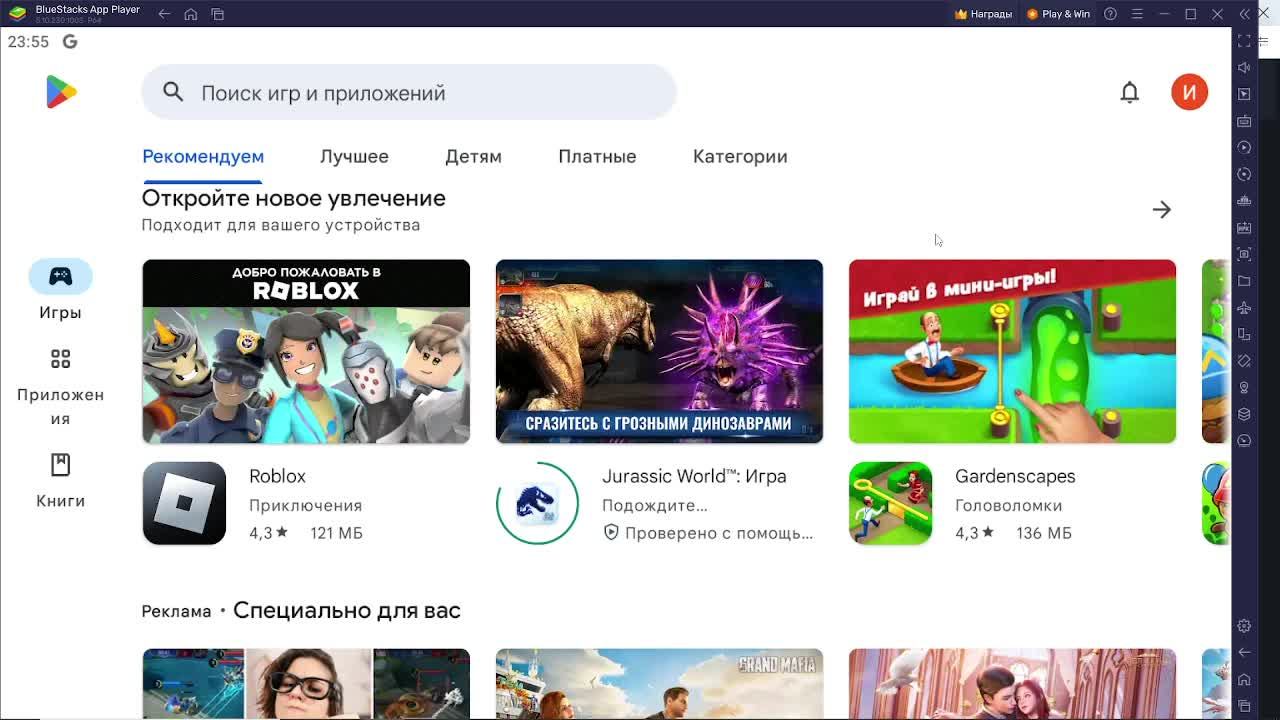Toggle full screen from side toolbar
Screen dimensions: 1280x720
click(1244, 41)
